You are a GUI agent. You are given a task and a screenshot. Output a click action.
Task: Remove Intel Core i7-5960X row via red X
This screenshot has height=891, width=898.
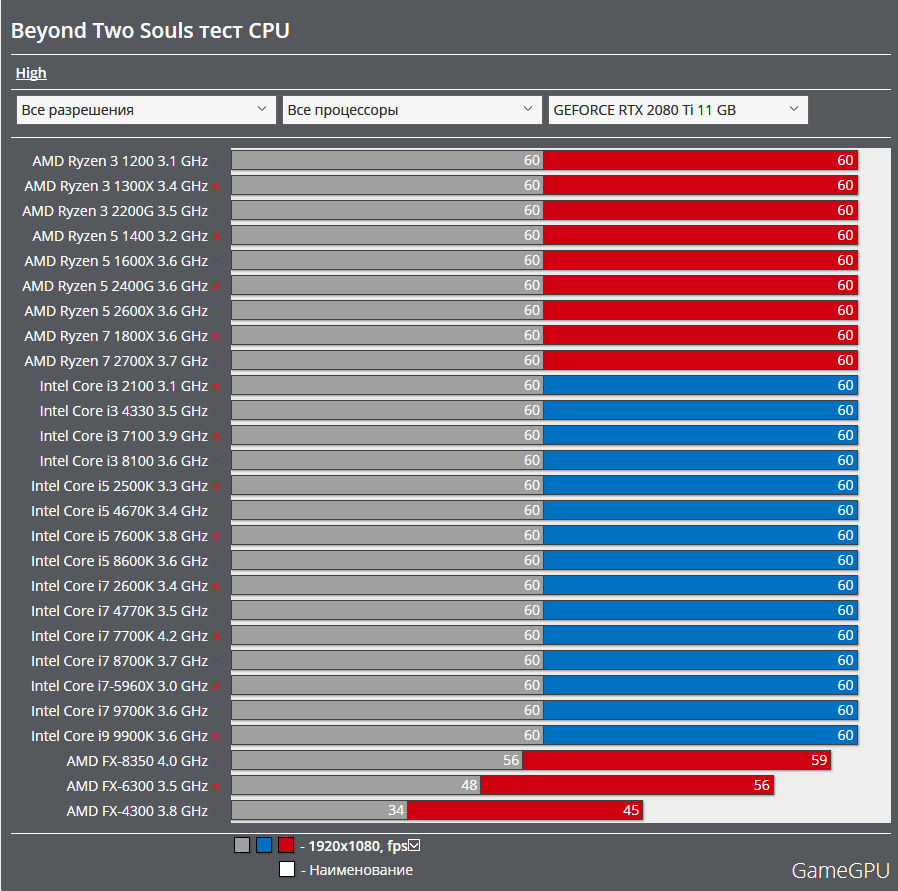[x=216, y=687]
